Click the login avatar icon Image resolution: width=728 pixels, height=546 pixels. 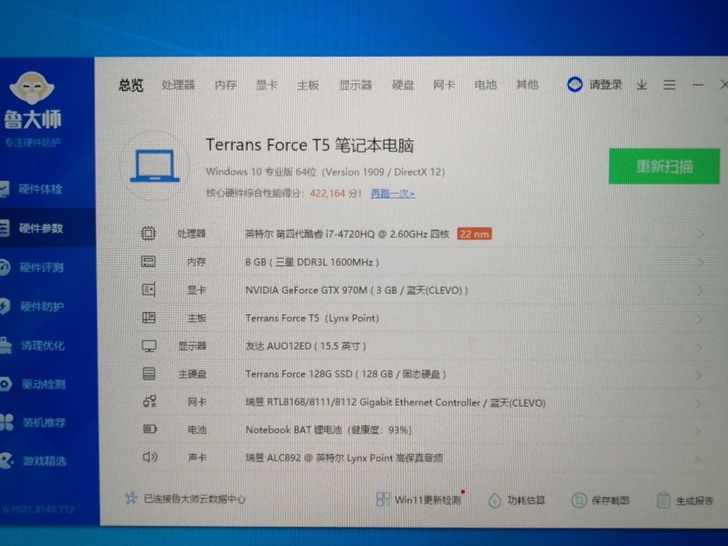click(x=575, y=84)
